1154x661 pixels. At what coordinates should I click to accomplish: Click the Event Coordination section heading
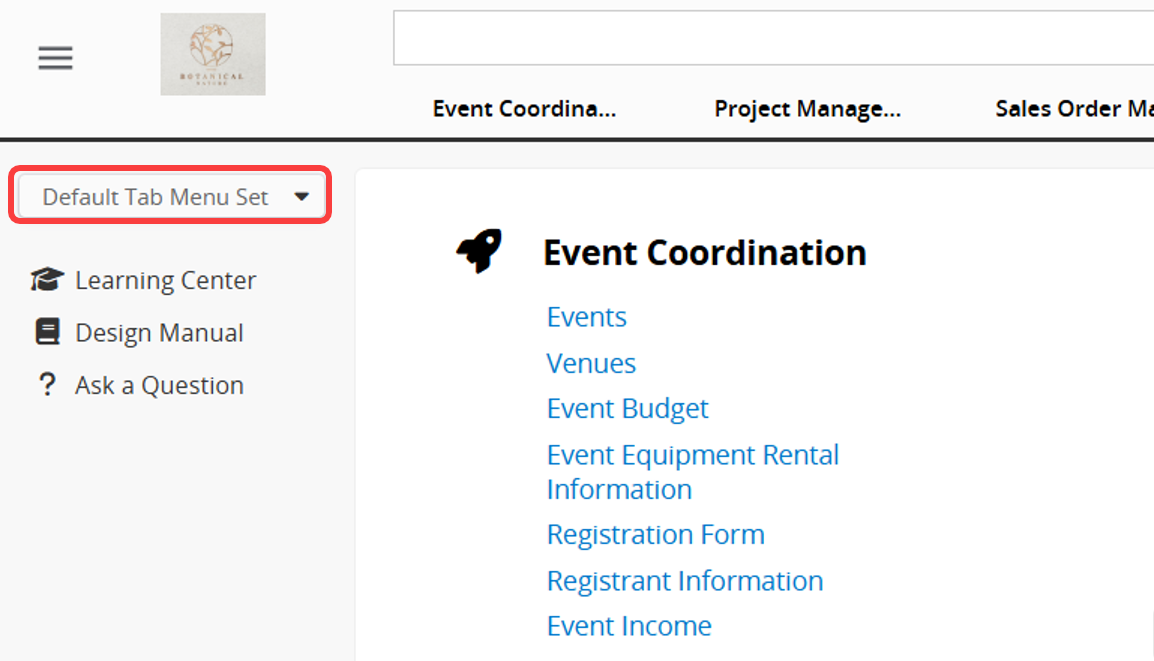[704, 252]
